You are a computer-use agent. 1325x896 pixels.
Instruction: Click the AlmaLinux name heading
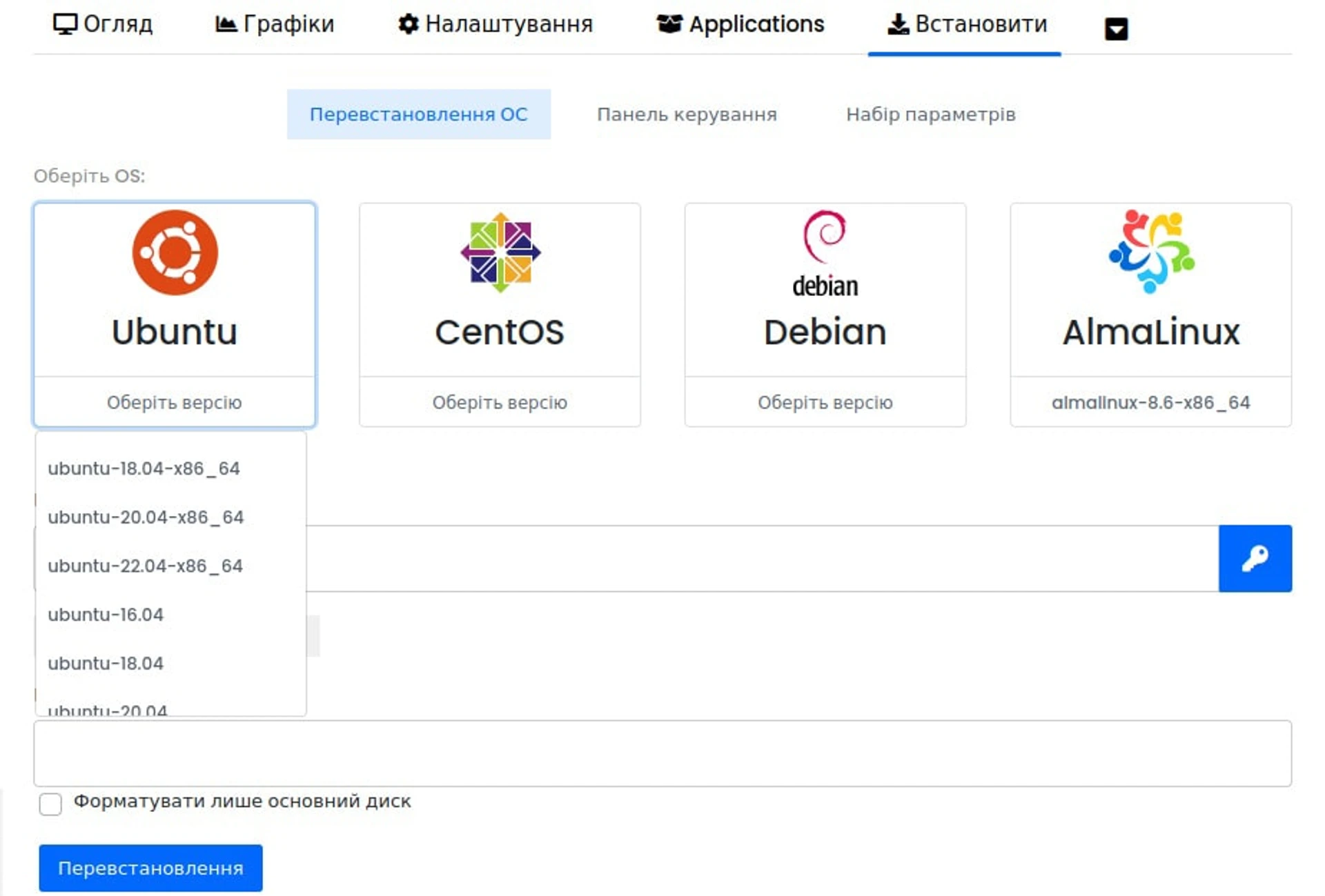click(x=1151, y=332)
